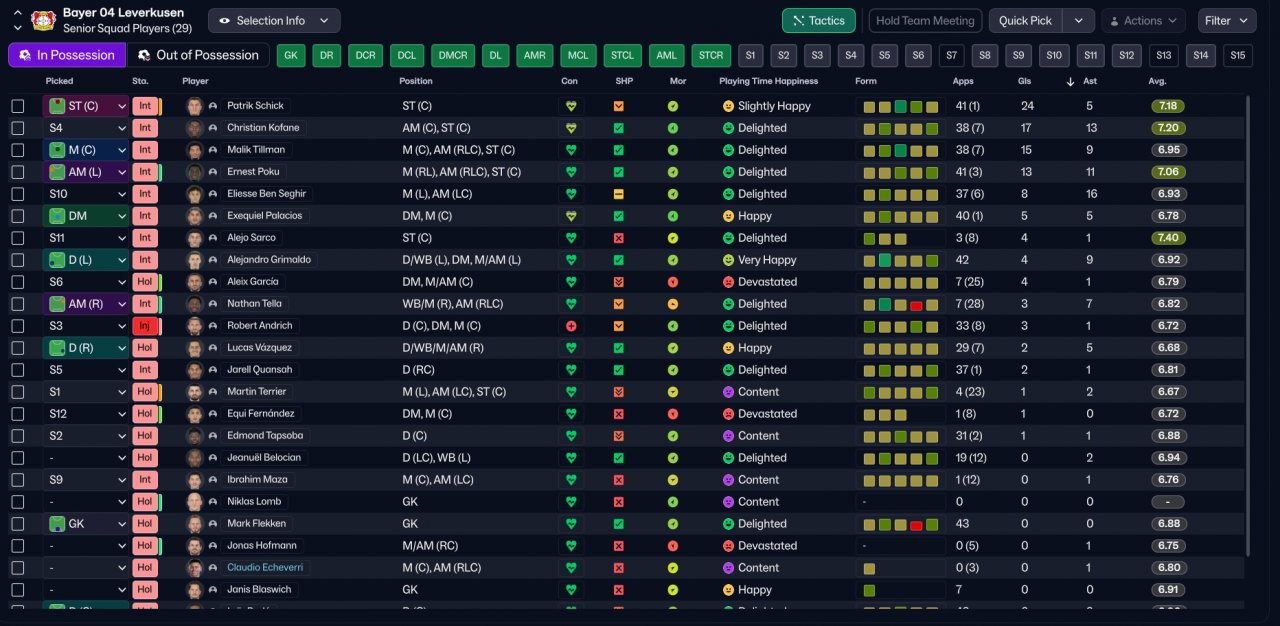Viewport: 1280px width, 626px height.
Task: Click Patrik Schick's Int status badge
Action: coord(144,106)
